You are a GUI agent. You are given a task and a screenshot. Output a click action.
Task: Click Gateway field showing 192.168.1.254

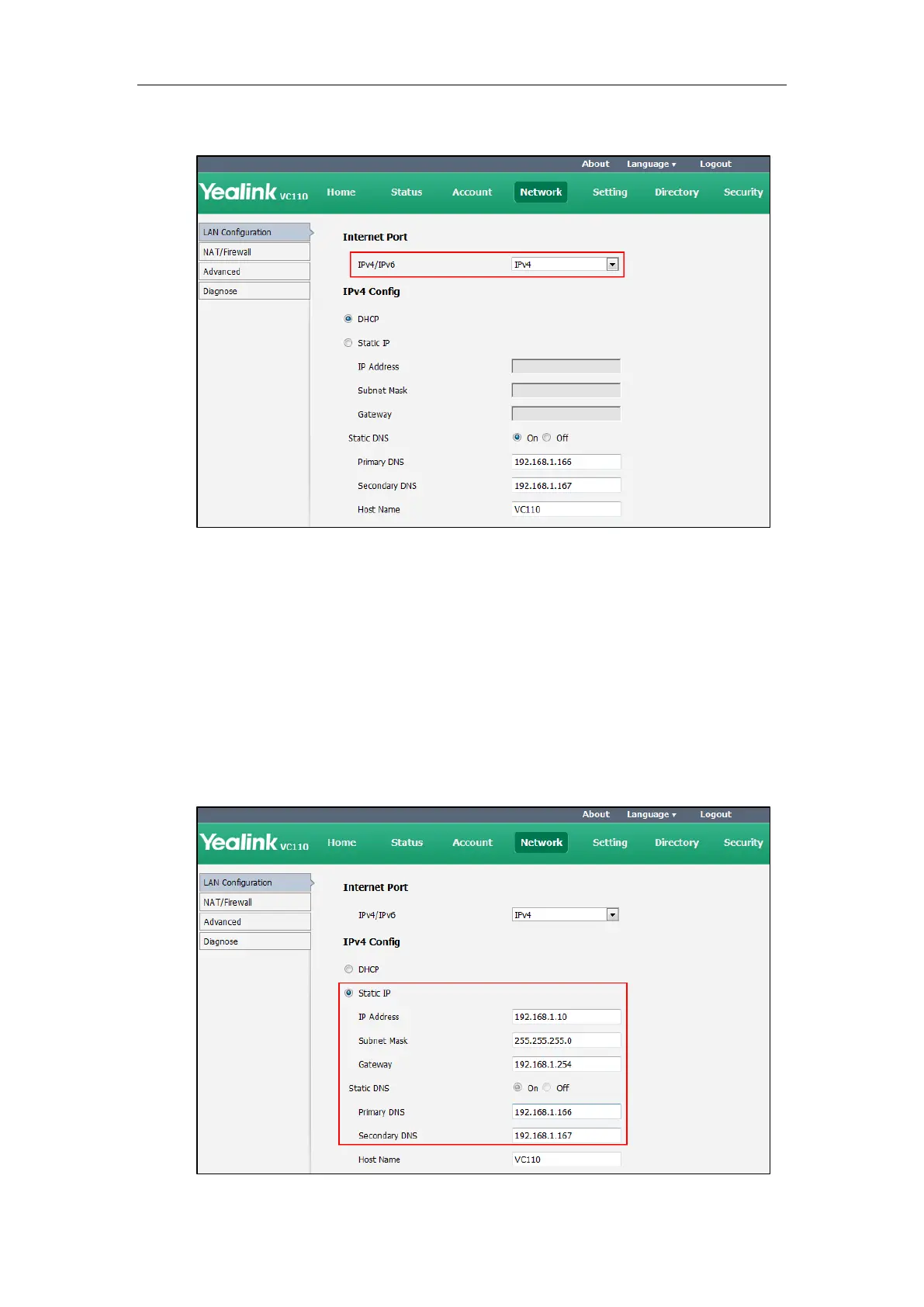(566, 1064)
